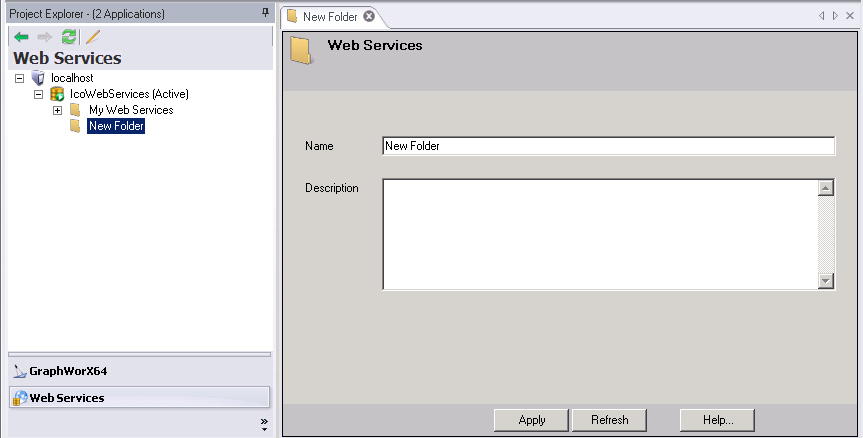Select My Web Services in the tree
This screenshot has width=863, height=438.
pos(131,110)
